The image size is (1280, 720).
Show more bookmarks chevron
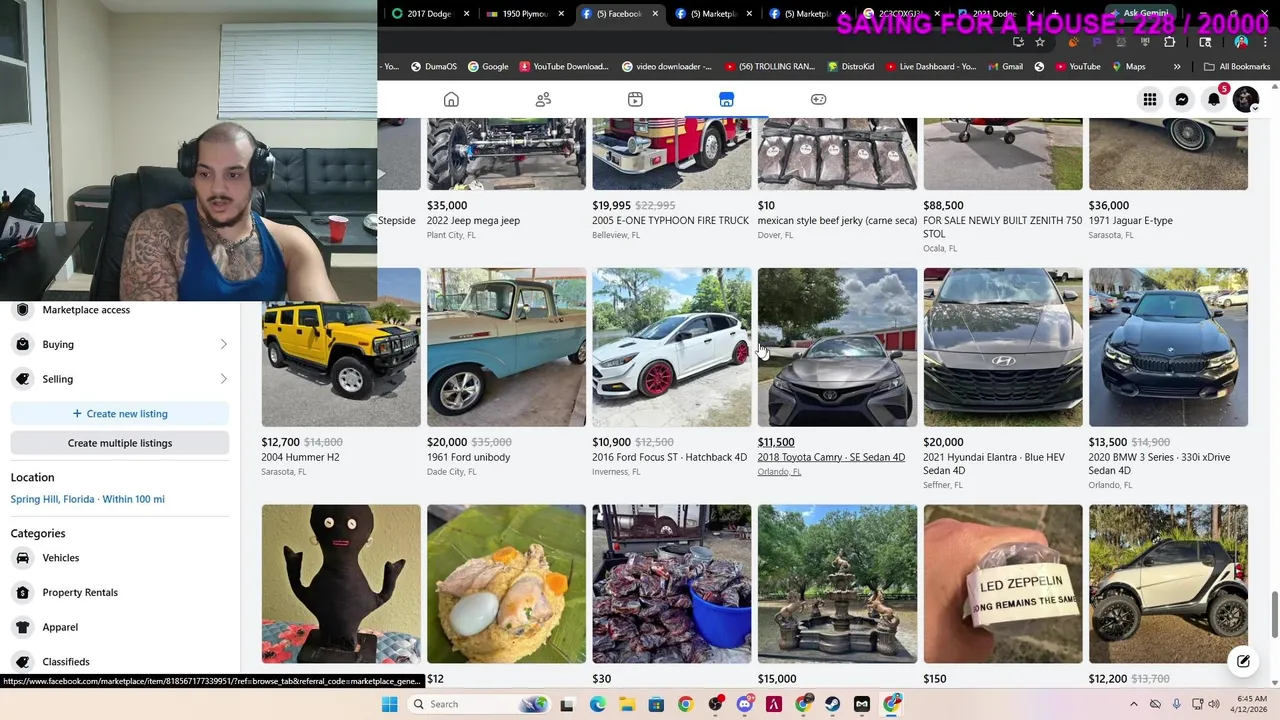point(1177,67)
